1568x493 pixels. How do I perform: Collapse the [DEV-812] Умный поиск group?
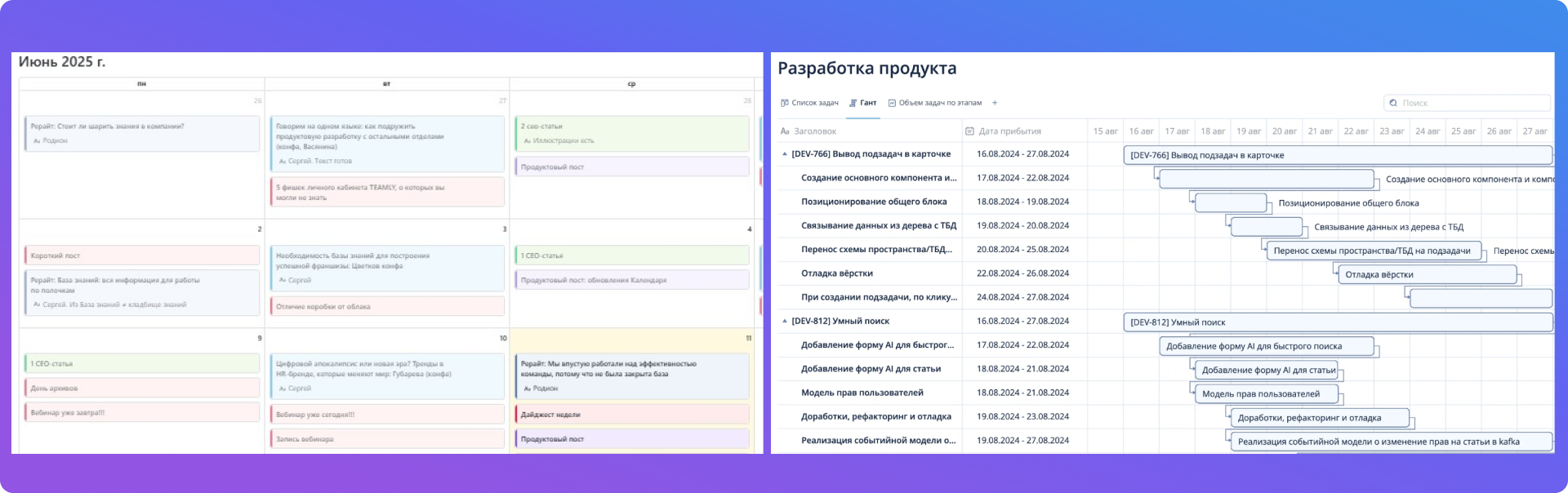785,322
